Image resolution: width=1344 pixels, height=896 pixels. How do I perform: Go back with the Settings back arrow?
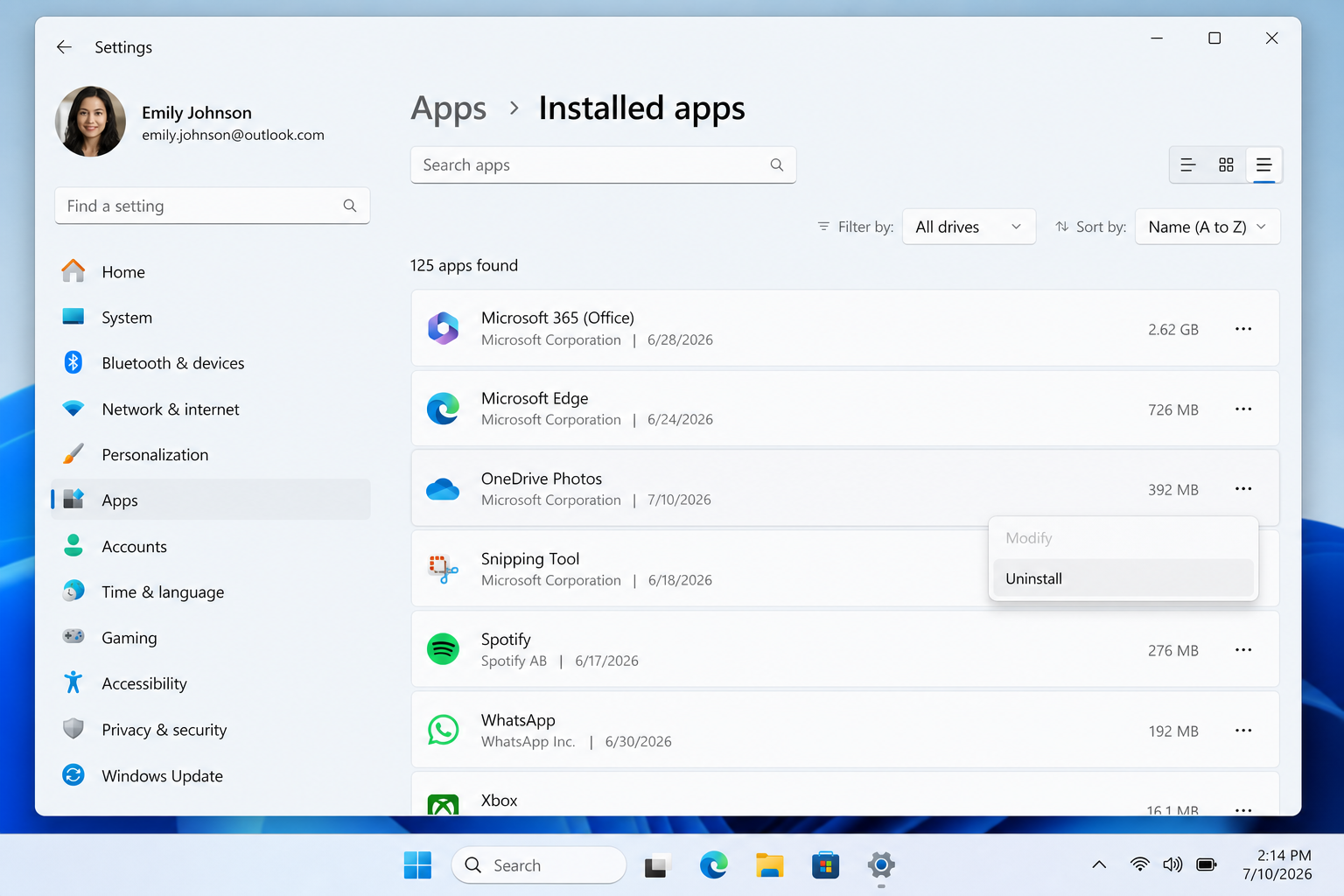[64, 47]
